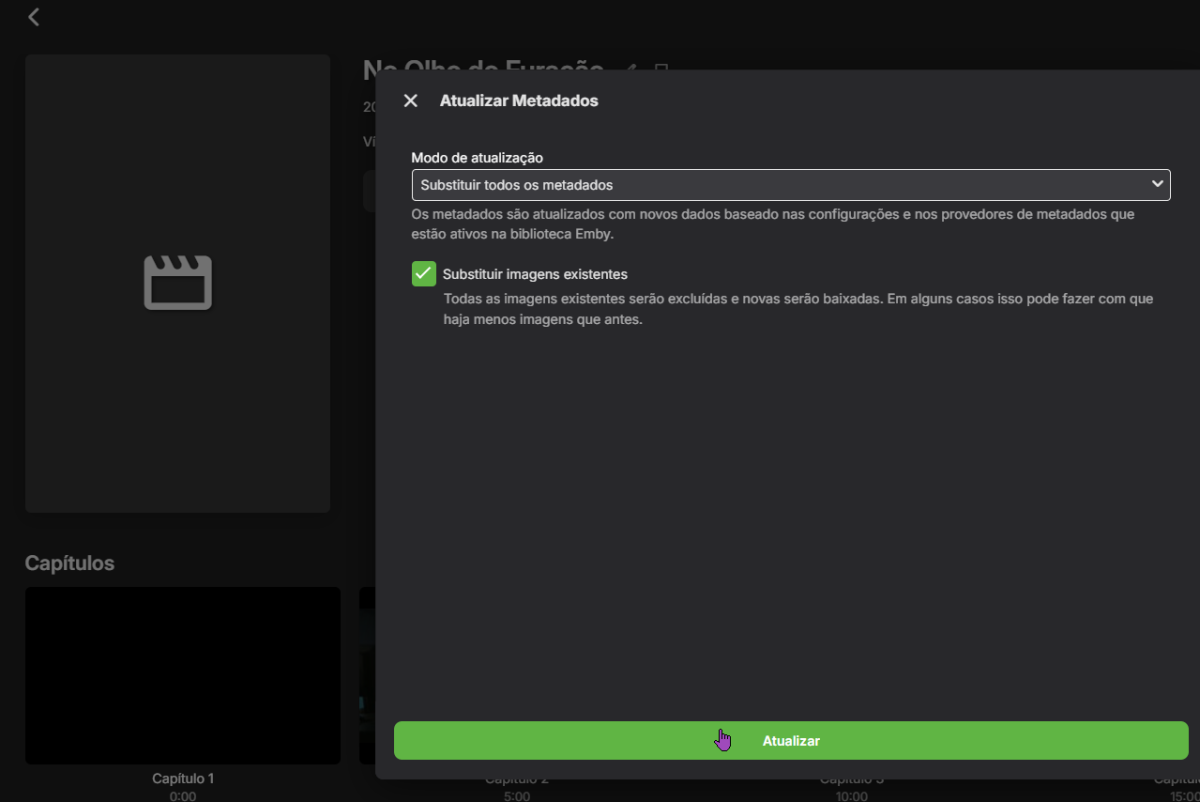Toggle the green replace images checkbox
The image size is (1200, 802).
pyautogui.click(x=425, y=273)
